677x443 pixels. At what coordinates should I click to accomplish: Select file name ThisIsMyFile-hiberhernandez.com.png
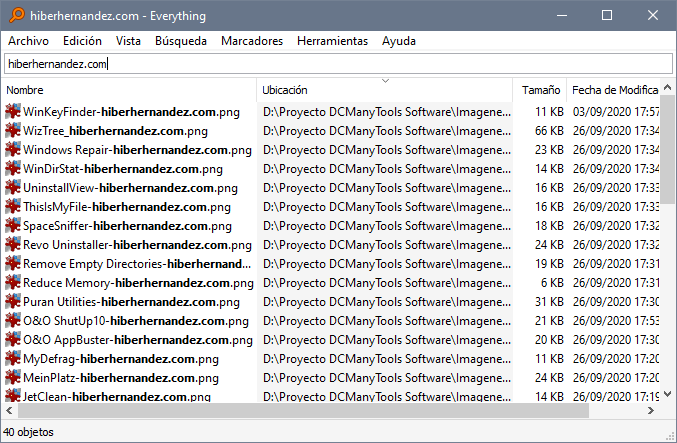click(127, 207)
